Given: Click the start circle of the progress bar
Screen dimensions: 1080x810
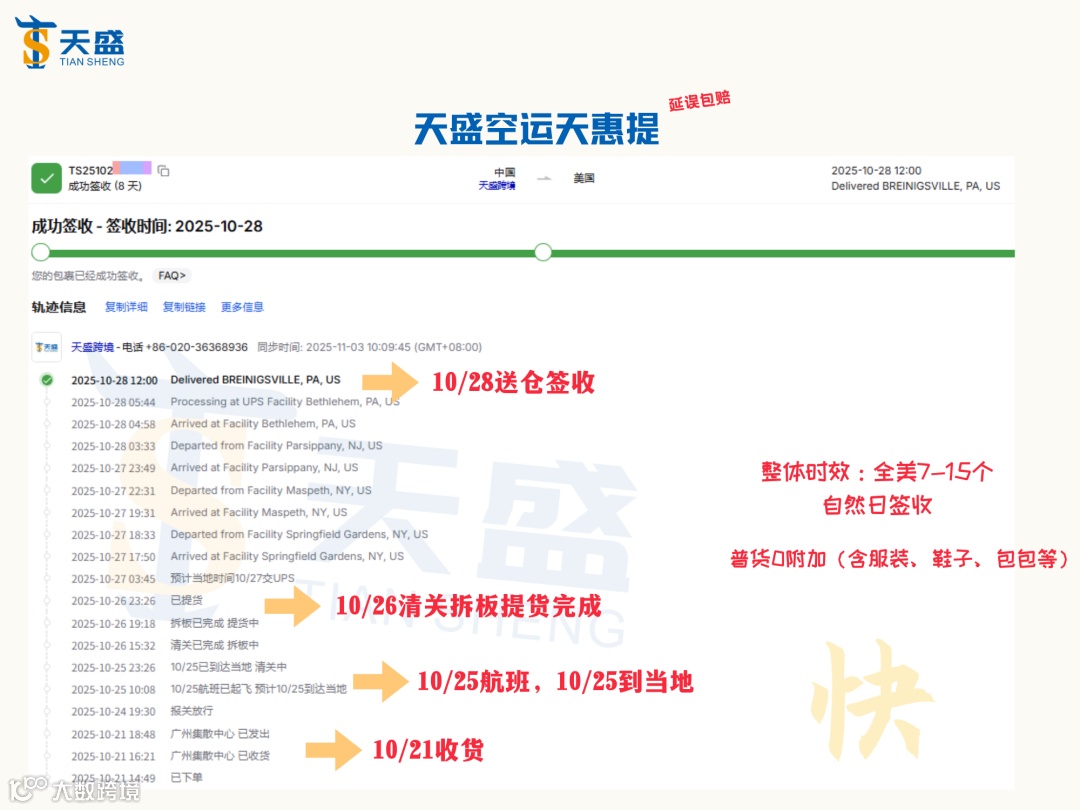Looking at the screenshot, I should tap(41, 253).
